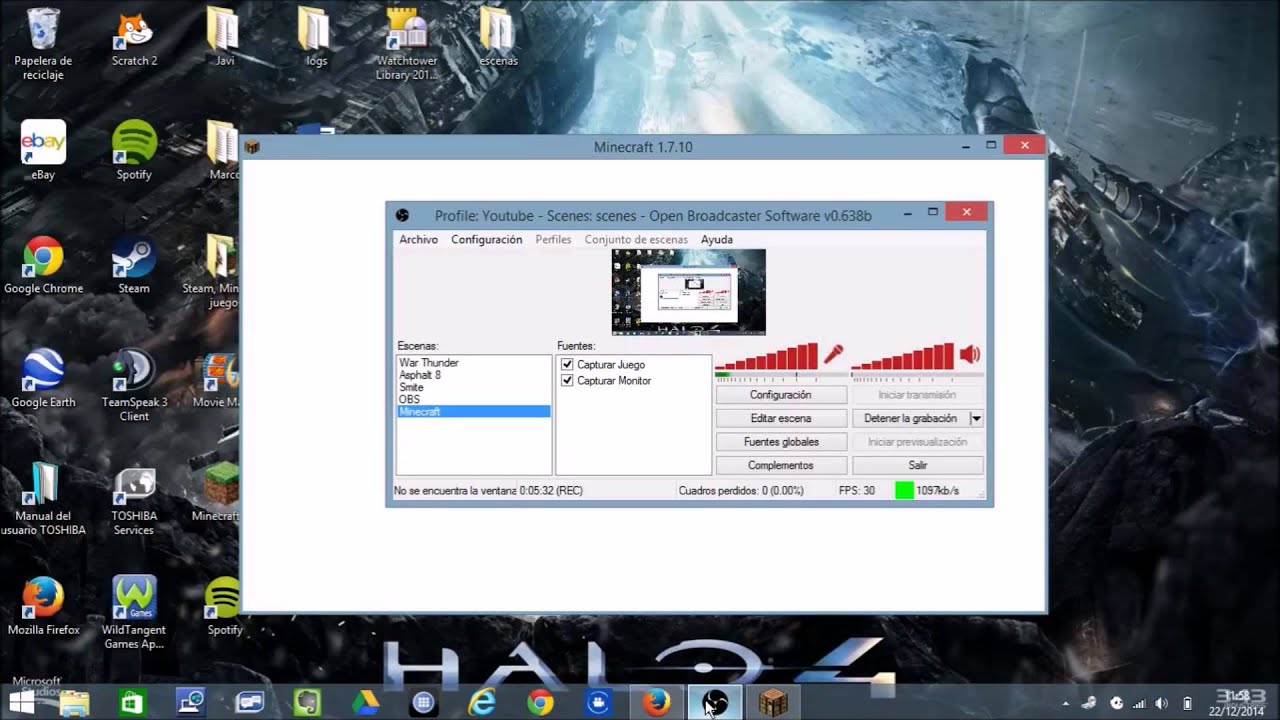Mute desktop audio via speaker icon in OBS
Screen dimensions: 1280x720
[969, 354]
